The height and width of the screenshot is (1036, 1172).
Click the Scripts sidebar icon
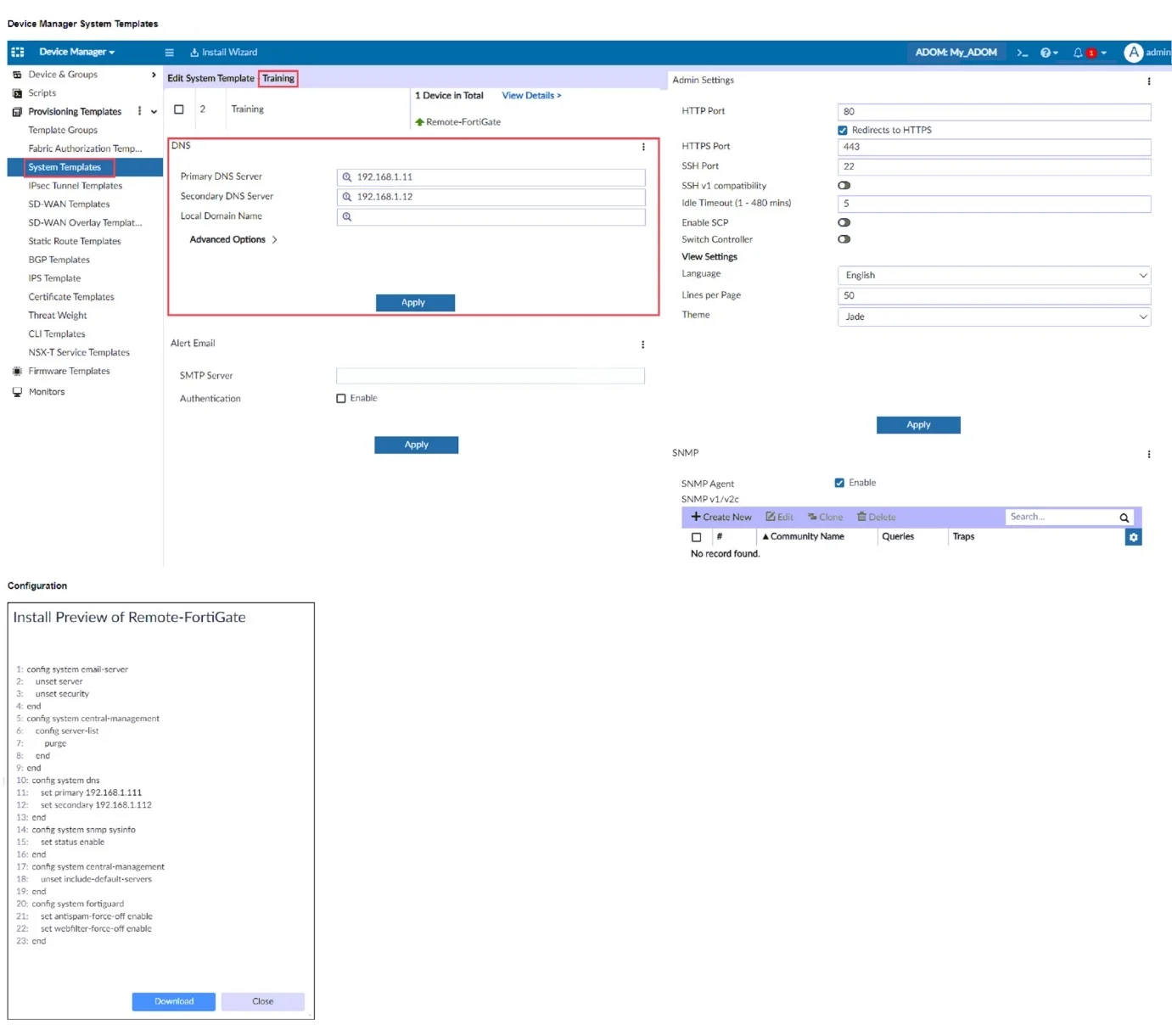[x=17, y=93]
